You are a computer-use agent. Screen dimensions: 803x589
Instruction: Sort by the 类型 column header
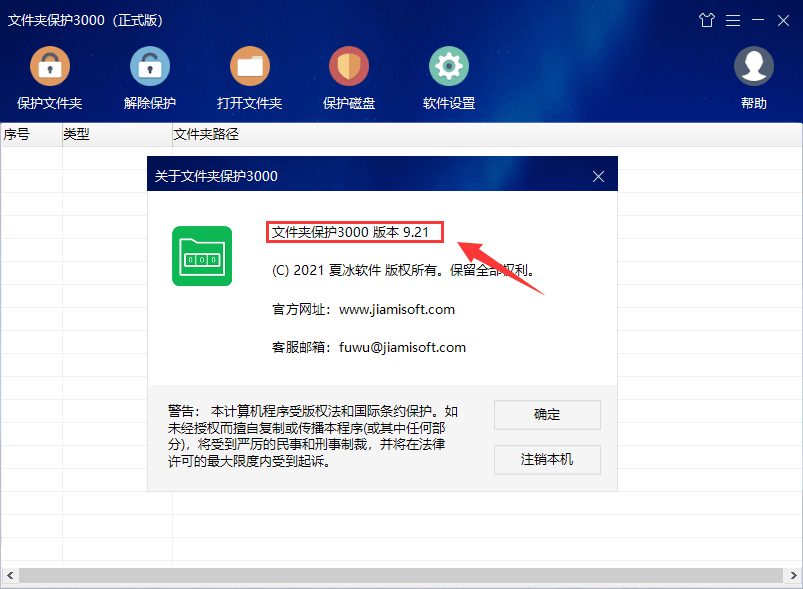click(x=117, y=135)
